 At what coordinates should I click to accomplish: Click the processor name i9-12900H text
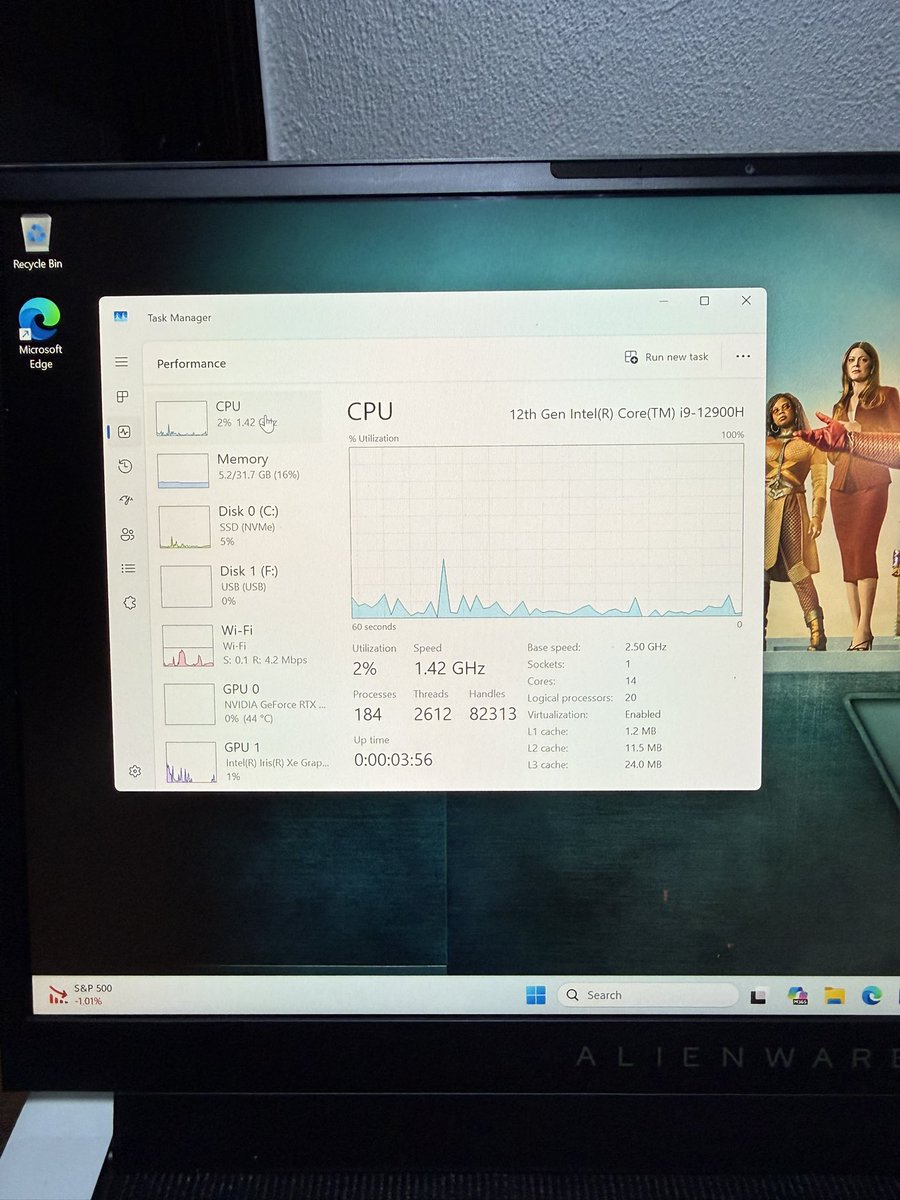(x=627, y=413)
